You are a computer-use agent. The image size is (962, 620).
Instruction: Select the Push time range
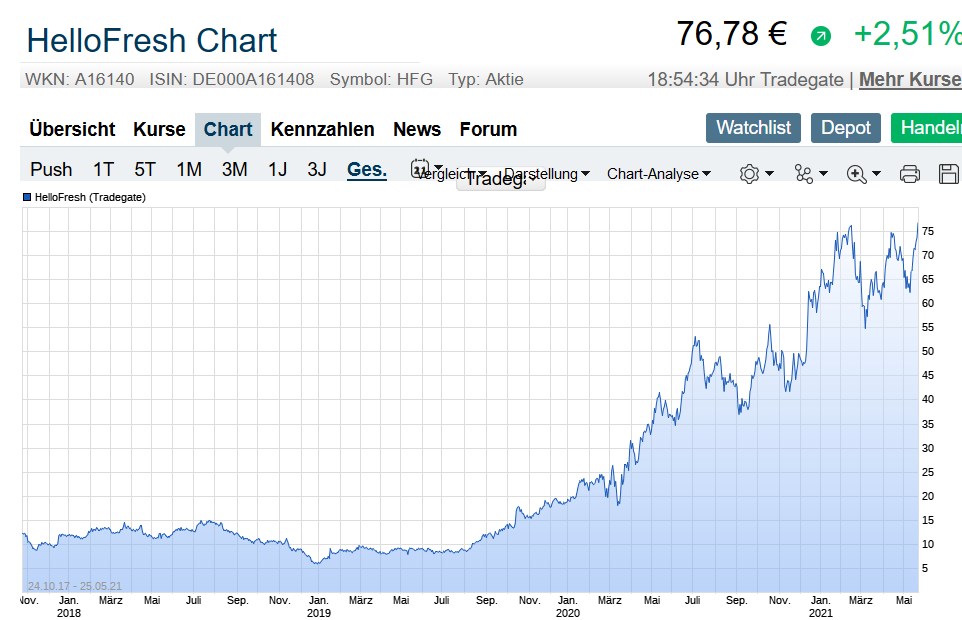point(51,169)
